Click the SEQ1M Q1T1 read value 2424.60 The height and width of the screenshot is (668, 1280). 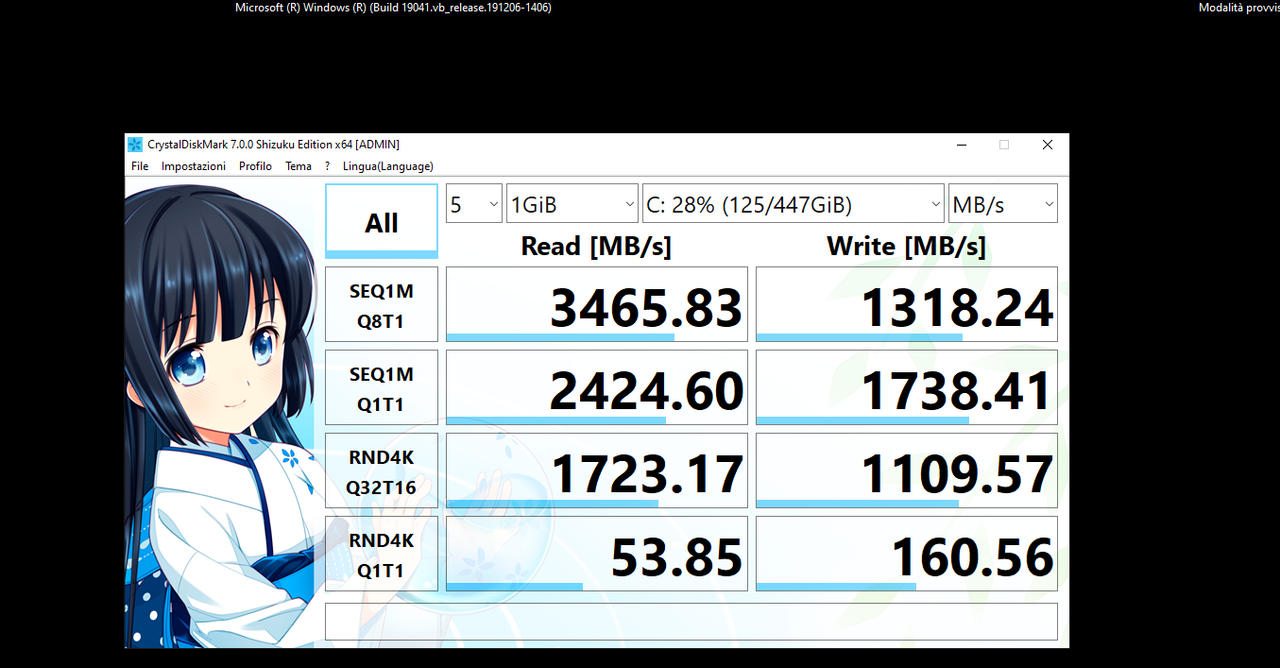[x=597, y=387]
